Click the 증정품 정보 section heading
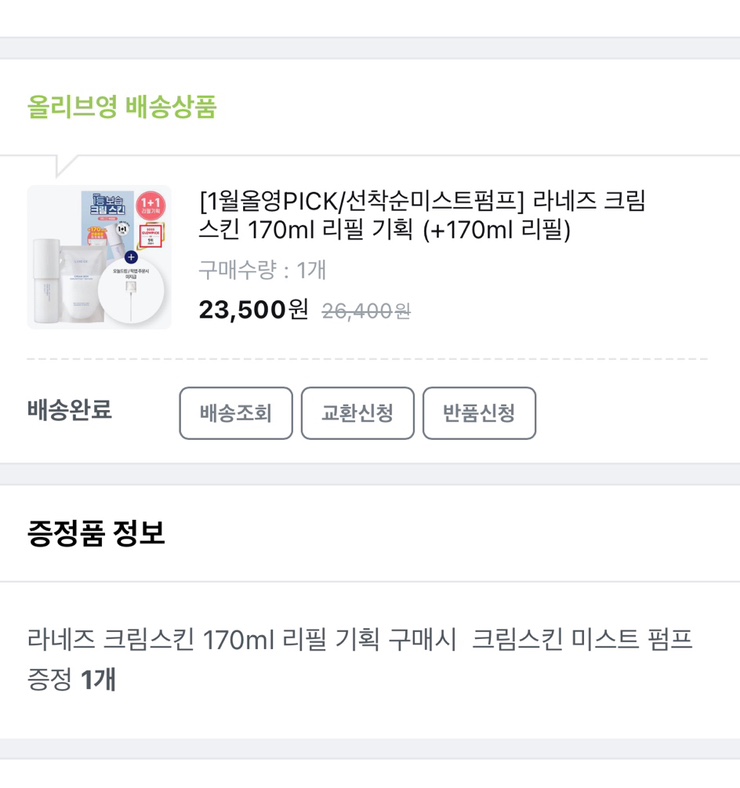This screenshot has width=740, height=788. pyautogui.click(x=95, y=533)
